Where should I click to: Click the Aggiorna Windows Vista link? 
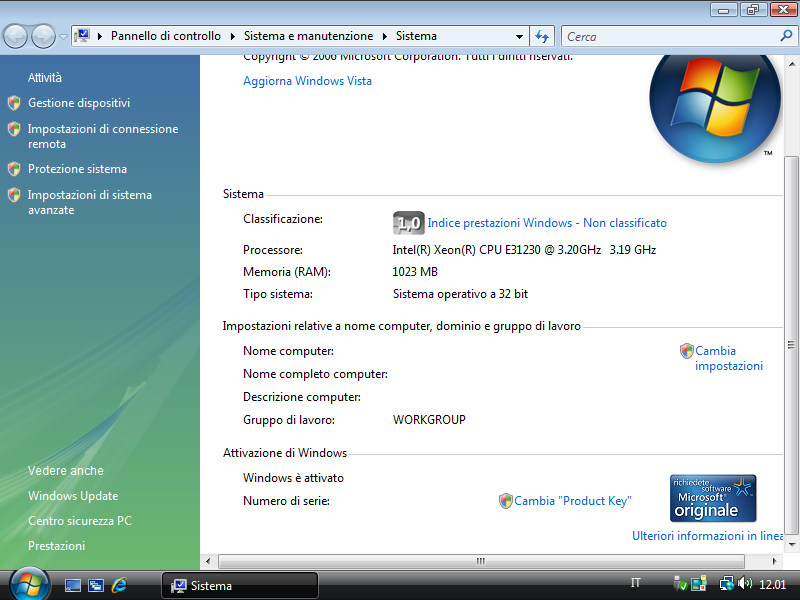[x=307, y=81]
